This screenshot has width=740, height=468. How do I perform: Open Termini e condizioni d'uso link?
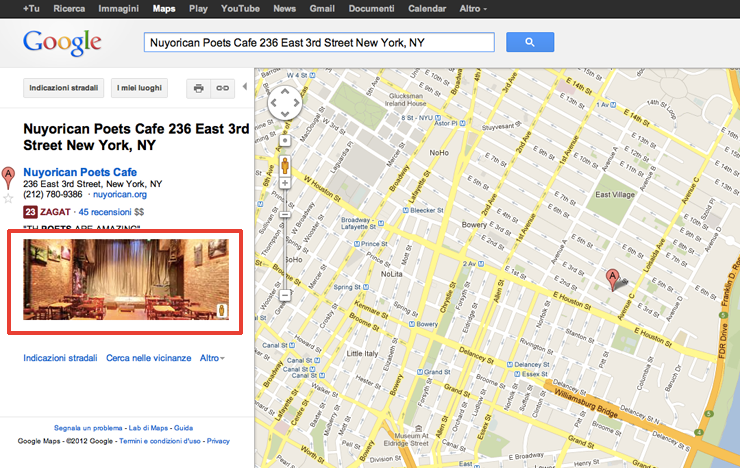click(160, 441)
